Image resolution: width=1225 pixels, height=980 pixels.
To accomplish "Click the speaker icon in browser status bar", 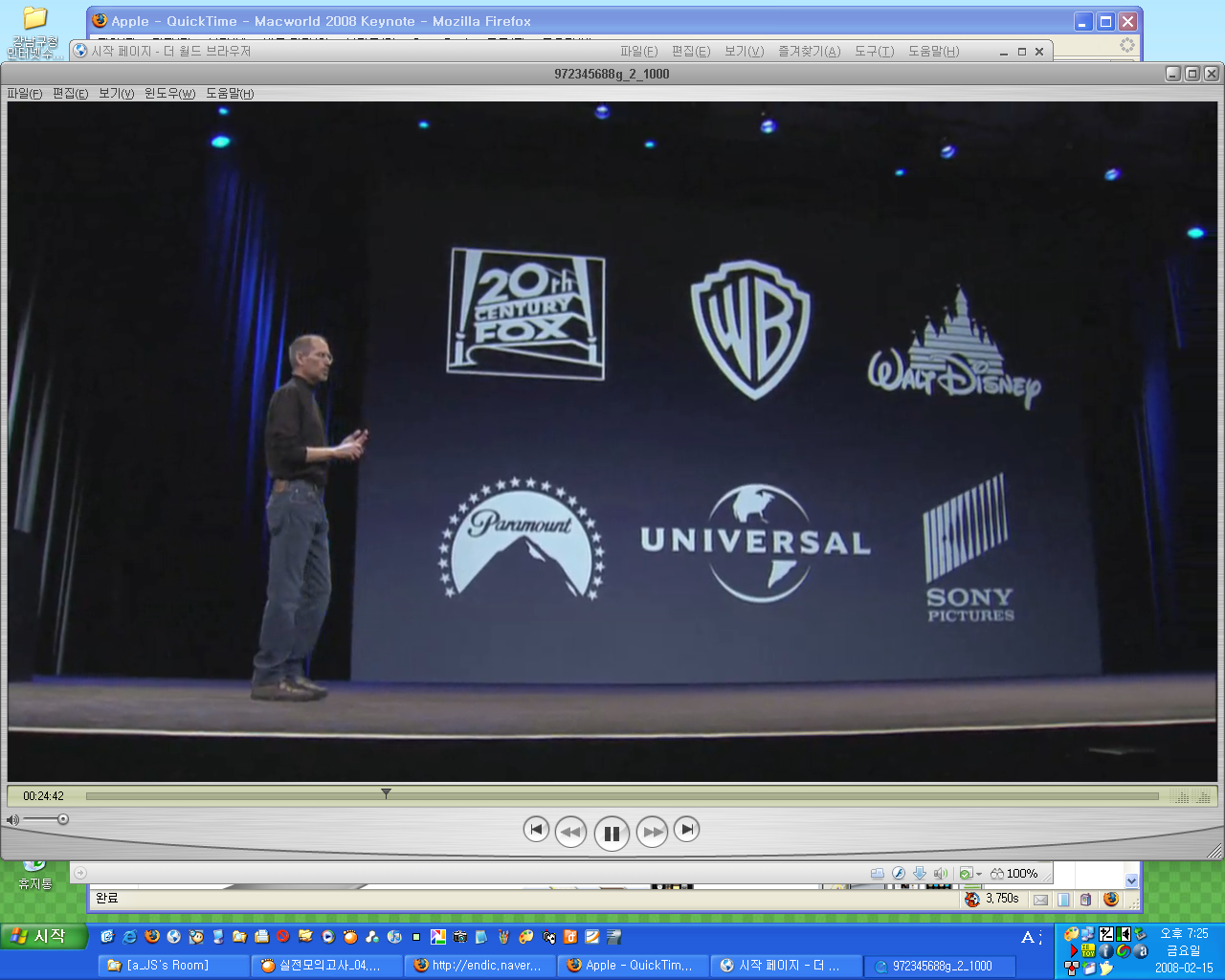I will (941, 873).
